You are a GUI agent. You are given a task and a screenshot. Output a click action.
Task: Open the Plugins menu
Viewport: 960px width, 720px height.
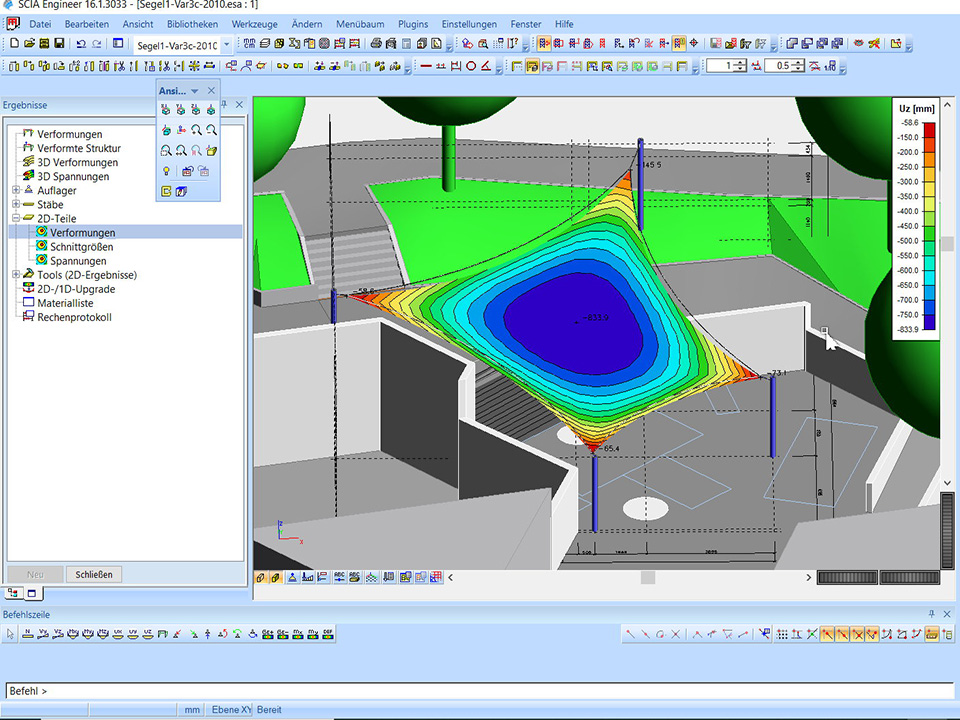[x=412, y=23]
